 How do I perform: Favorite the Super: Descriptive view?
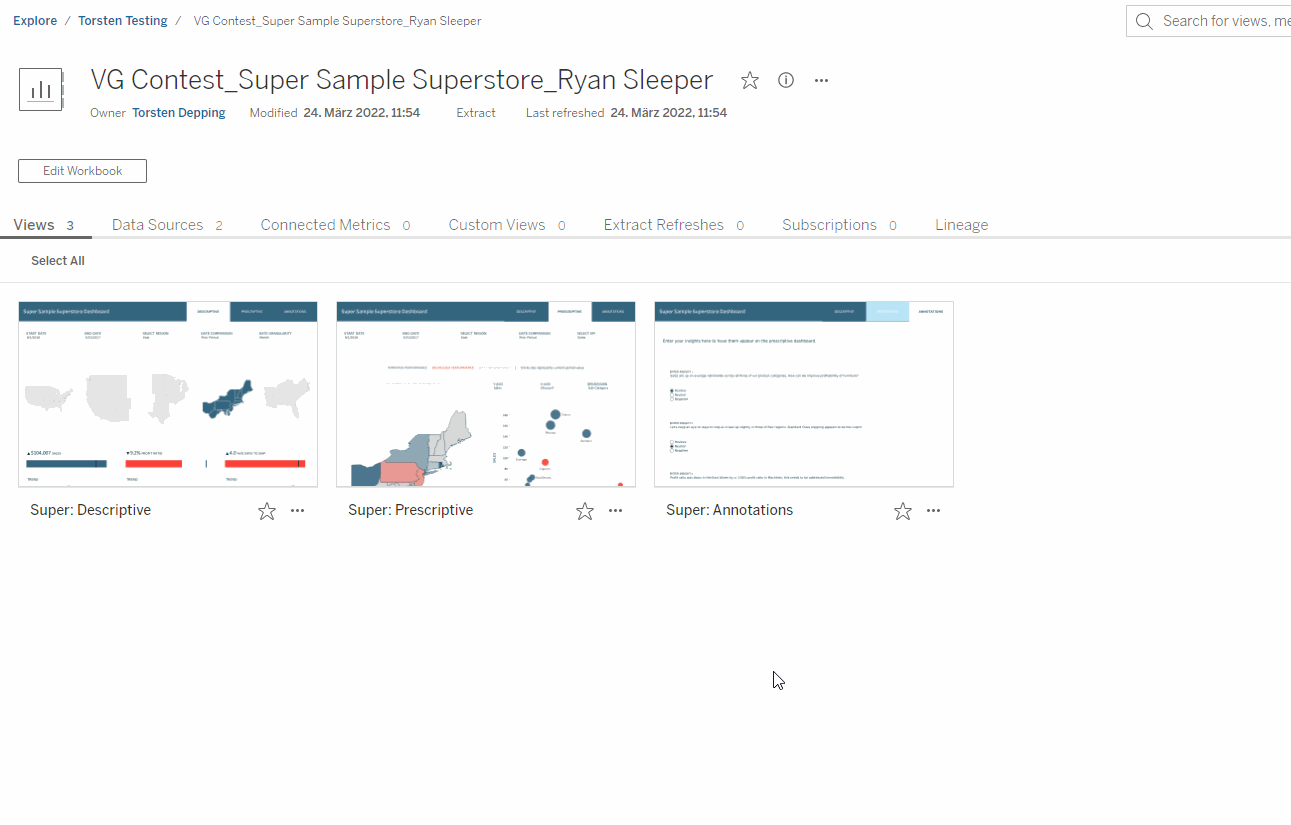coord(267,511)
